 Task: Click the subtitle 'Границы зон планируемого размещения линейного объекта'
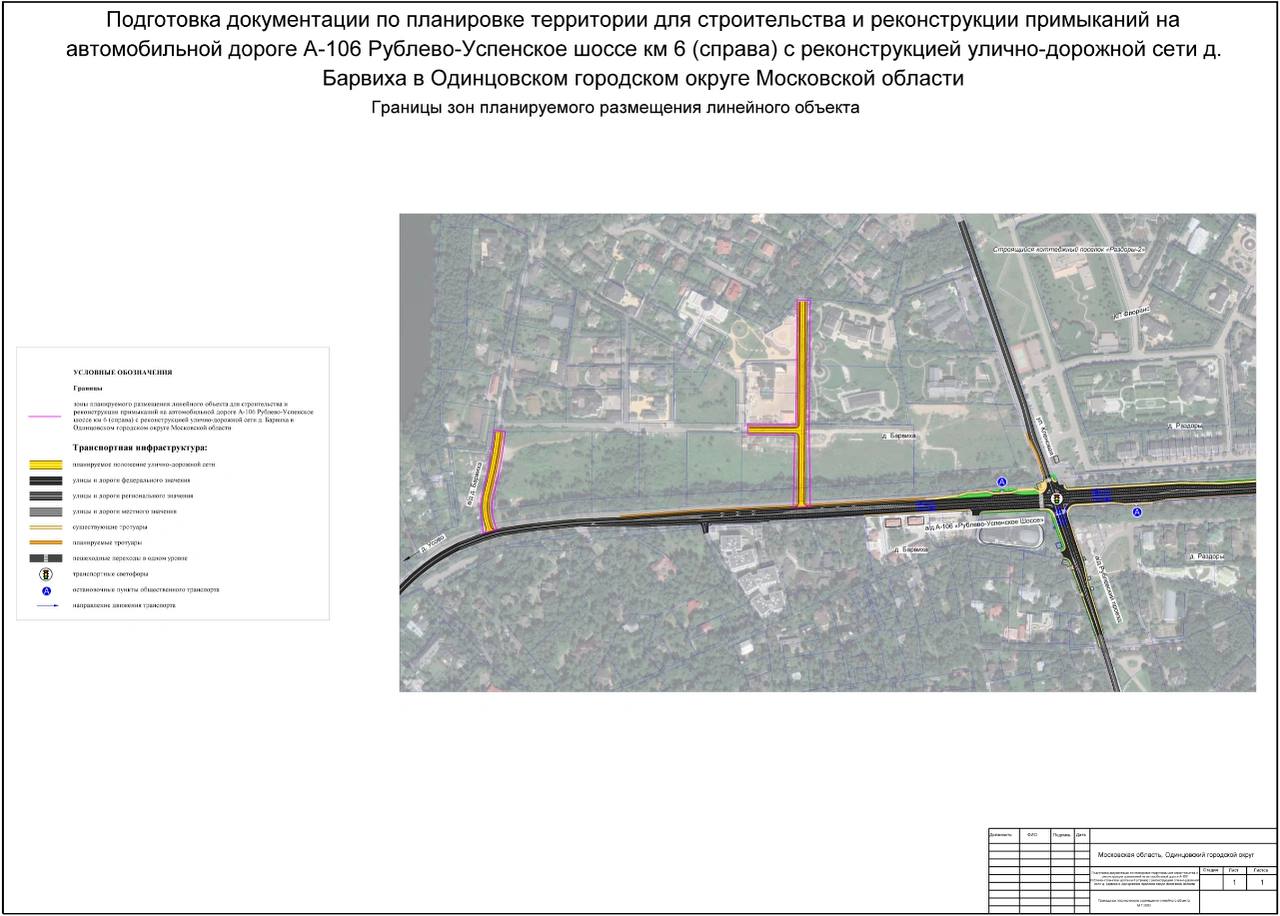[615, 108]
